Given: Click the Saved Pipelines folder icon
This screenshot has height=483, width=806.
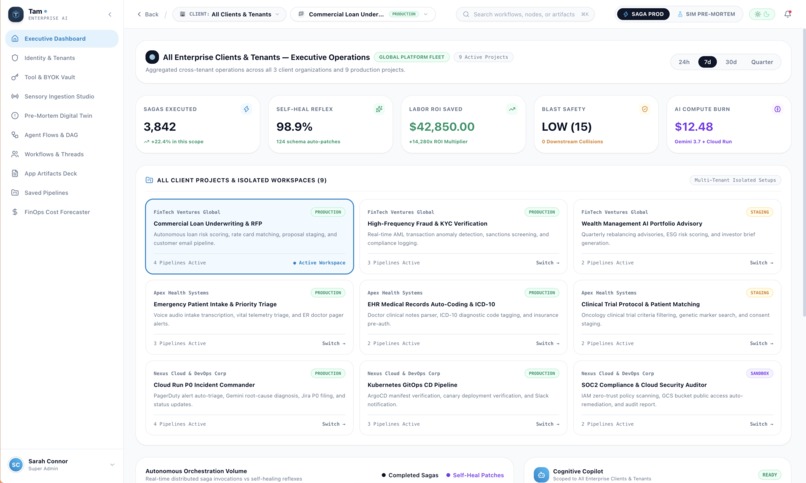Looking at the screenshot, I should tap(15, 193).
